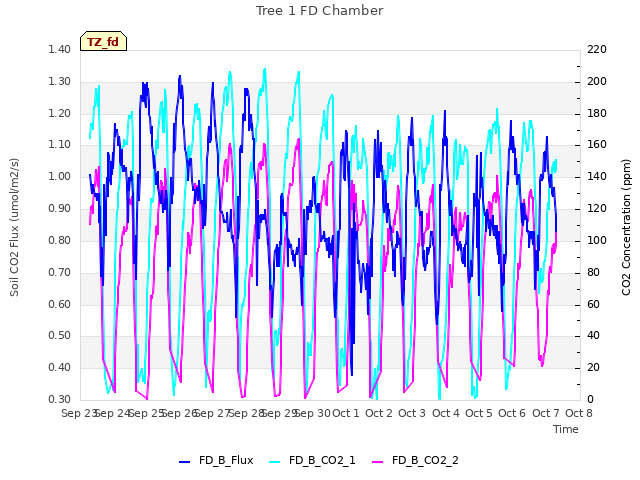This screenshot has height=480, width=640.
Task: Click the 100 right axis value
Action: [597, 240]
